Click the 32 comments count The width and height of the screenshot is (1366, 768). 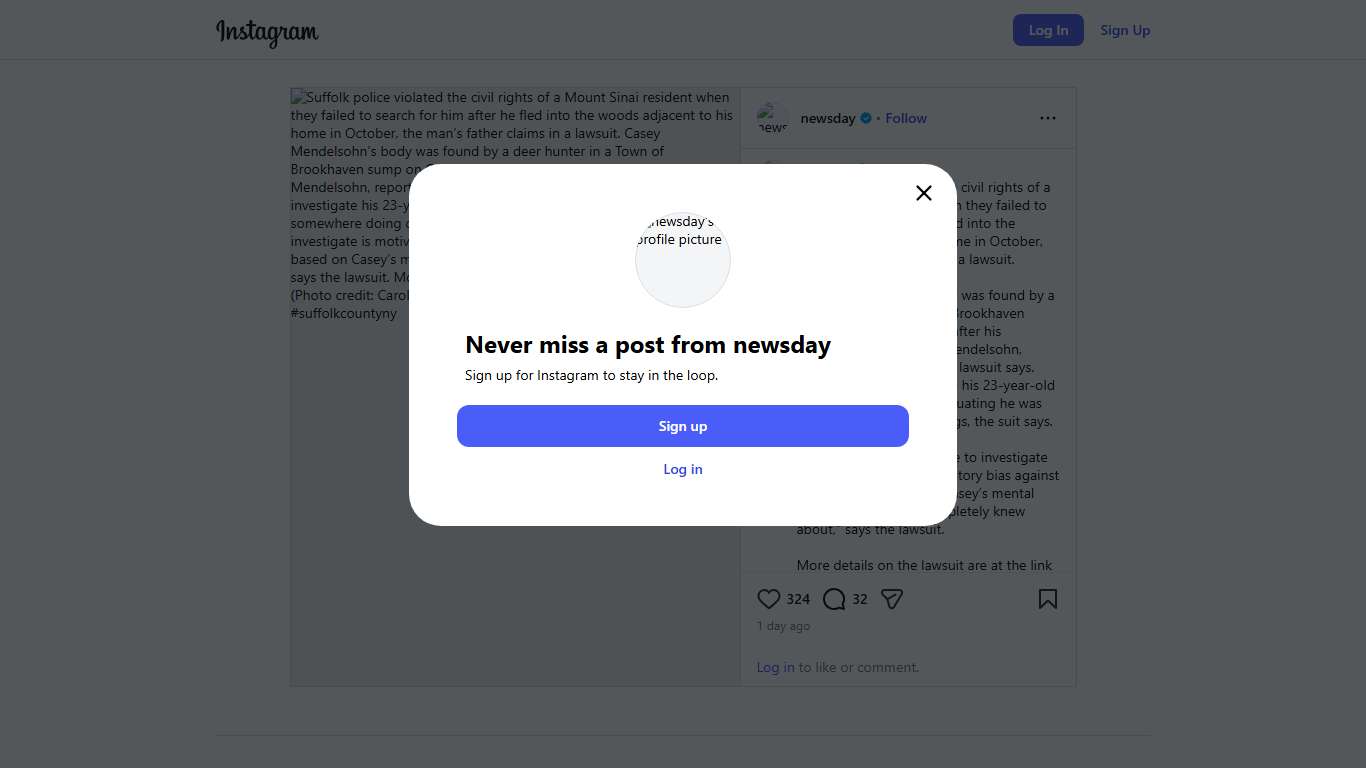(860, 599)
